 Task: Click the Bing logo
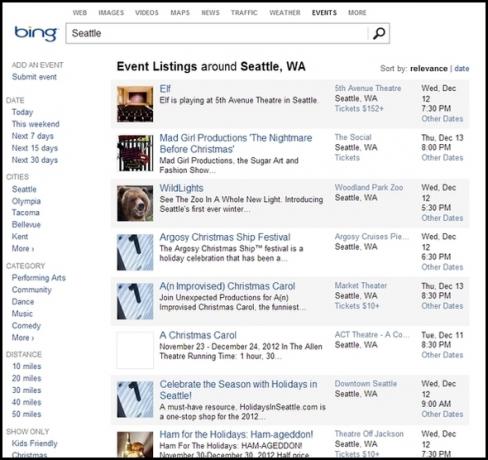click(x=36, y=34)
